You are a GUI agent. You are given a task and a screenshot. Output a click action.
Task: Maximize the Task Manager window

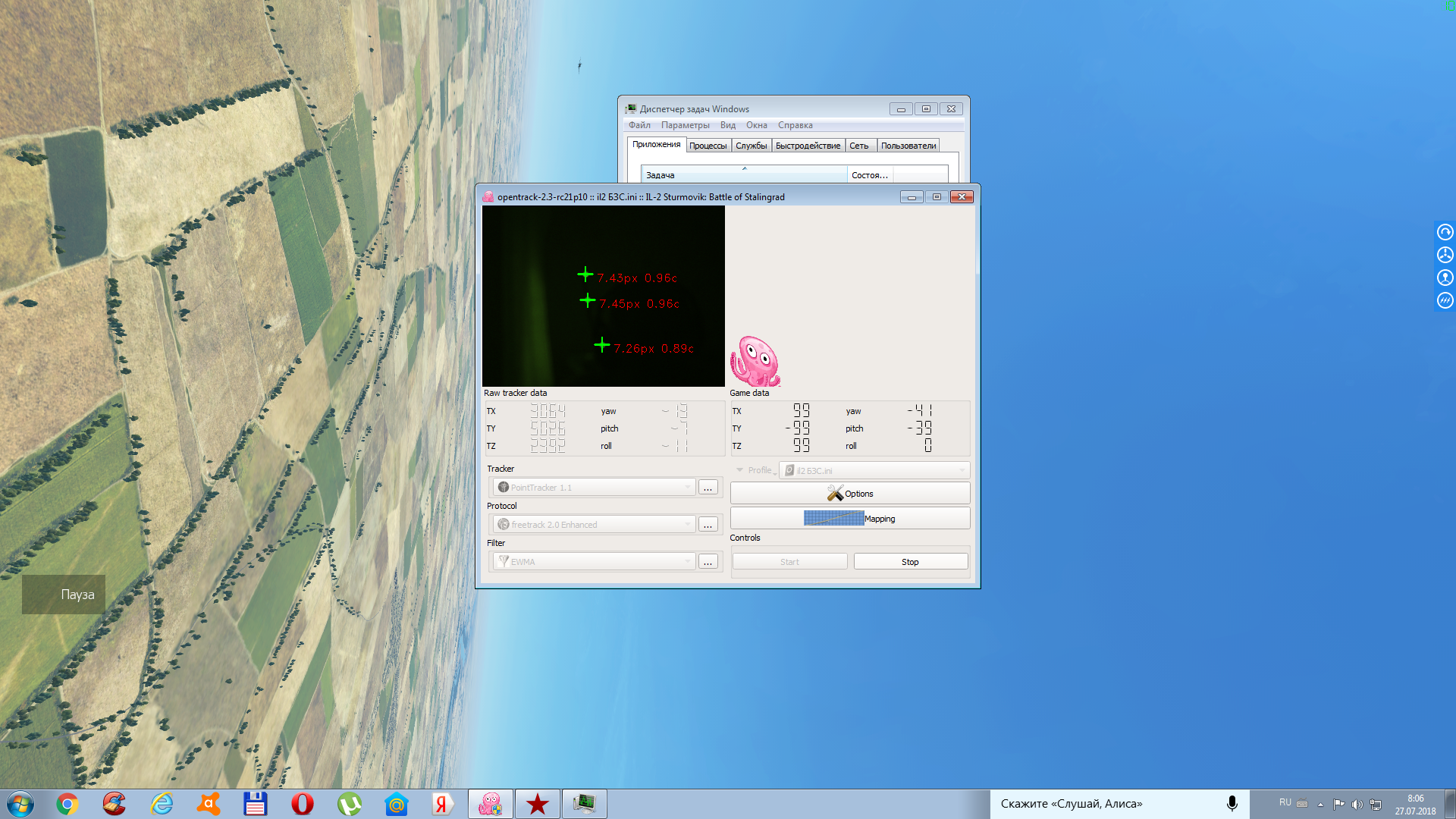tap(926, 109)
